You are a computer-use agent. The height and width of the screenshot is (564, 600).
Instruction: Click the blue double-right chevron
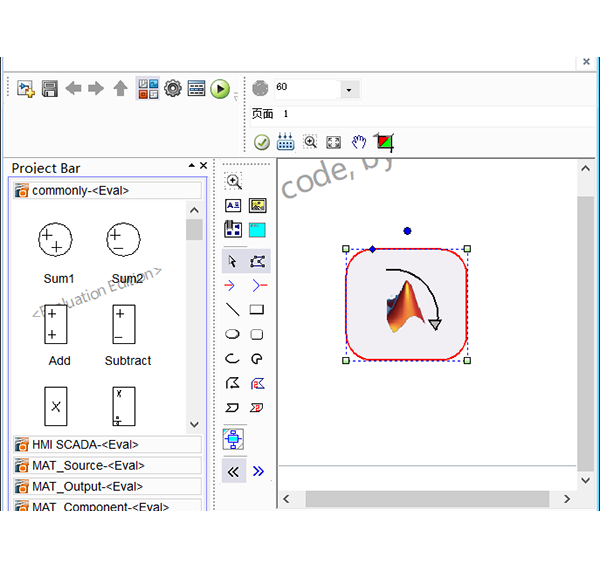tap(258, 471)
